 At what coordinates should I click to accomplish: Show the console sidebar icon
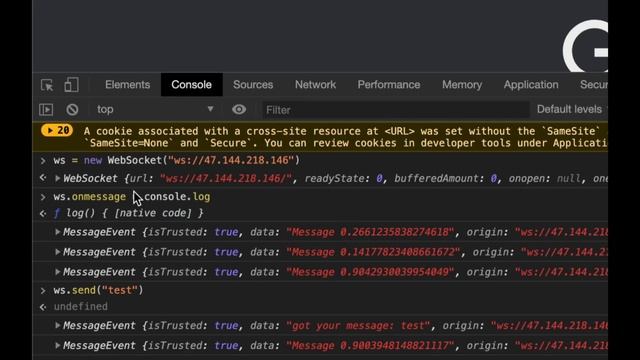[x=46, y=109]
